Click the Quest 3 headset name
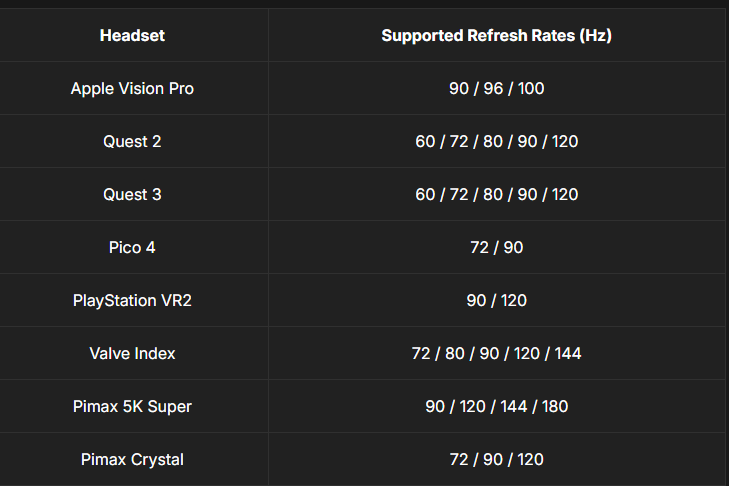Image resolution: width=729 pixels, height=486 pixels. click(x=132, y=195)
